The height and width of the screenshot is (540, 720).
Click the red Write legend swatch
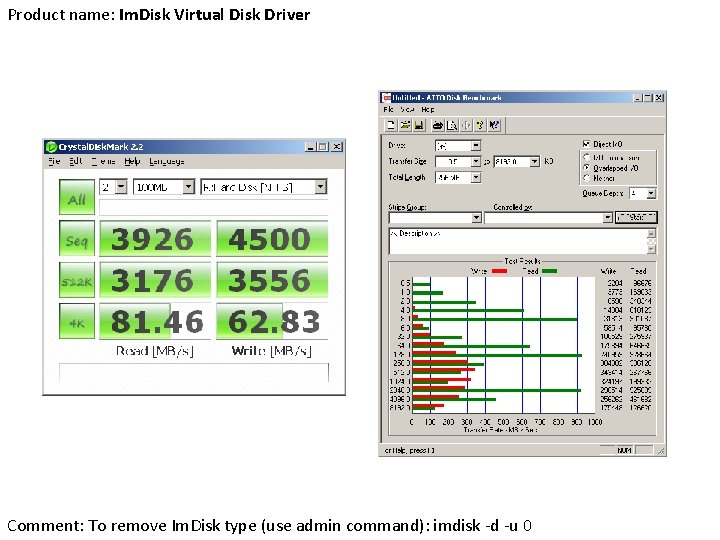coord(500,271)
